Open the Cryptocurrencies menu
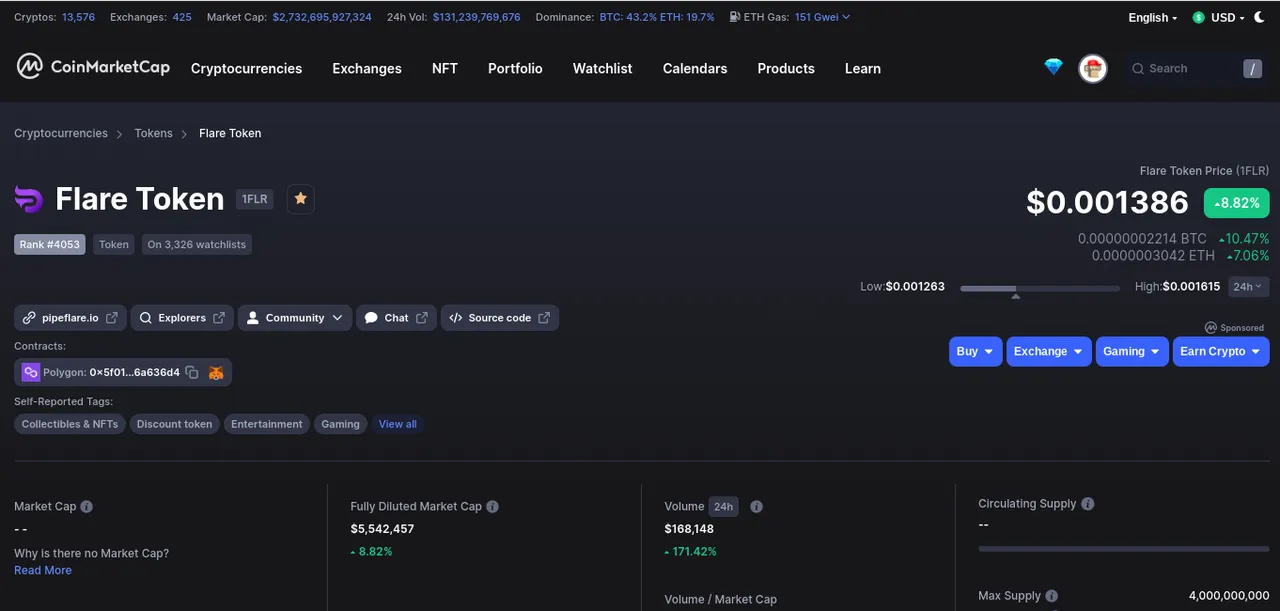 pyautogui.click(x=246, y=69)
